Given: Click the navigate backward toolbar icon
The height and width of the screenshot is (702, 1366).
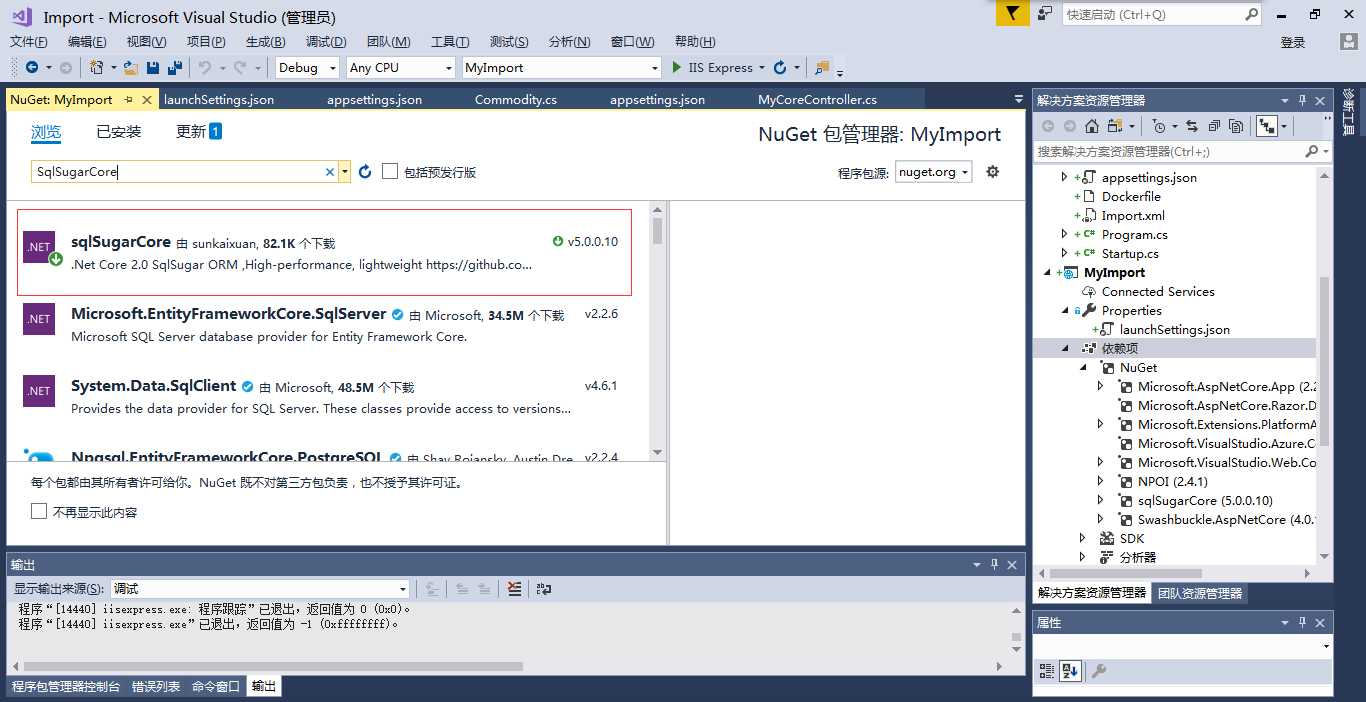Looking at the screenshot, I should point(32,68).
